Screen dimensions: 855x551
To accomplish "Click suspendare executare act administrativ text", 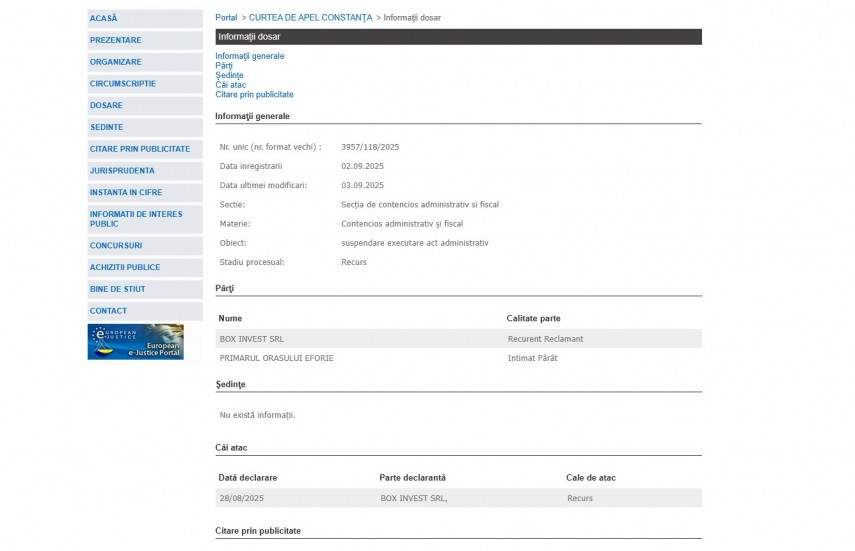I will [x=415, y=243].
